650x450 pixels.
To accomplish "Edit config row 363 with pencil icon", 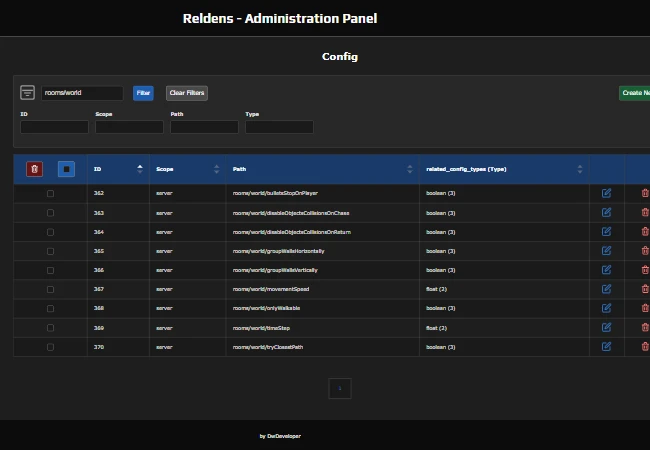I will click(606, 213).
